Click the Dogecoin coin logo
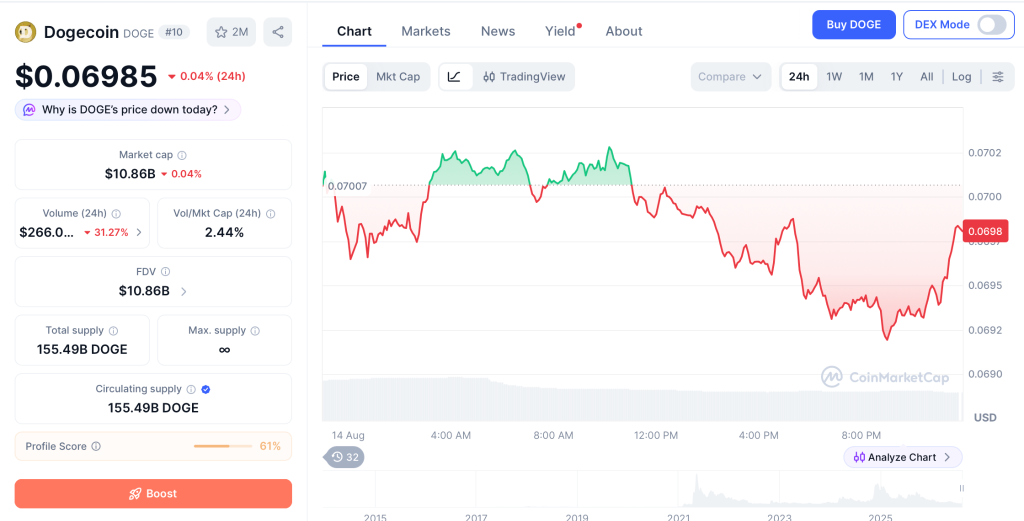 25,32
